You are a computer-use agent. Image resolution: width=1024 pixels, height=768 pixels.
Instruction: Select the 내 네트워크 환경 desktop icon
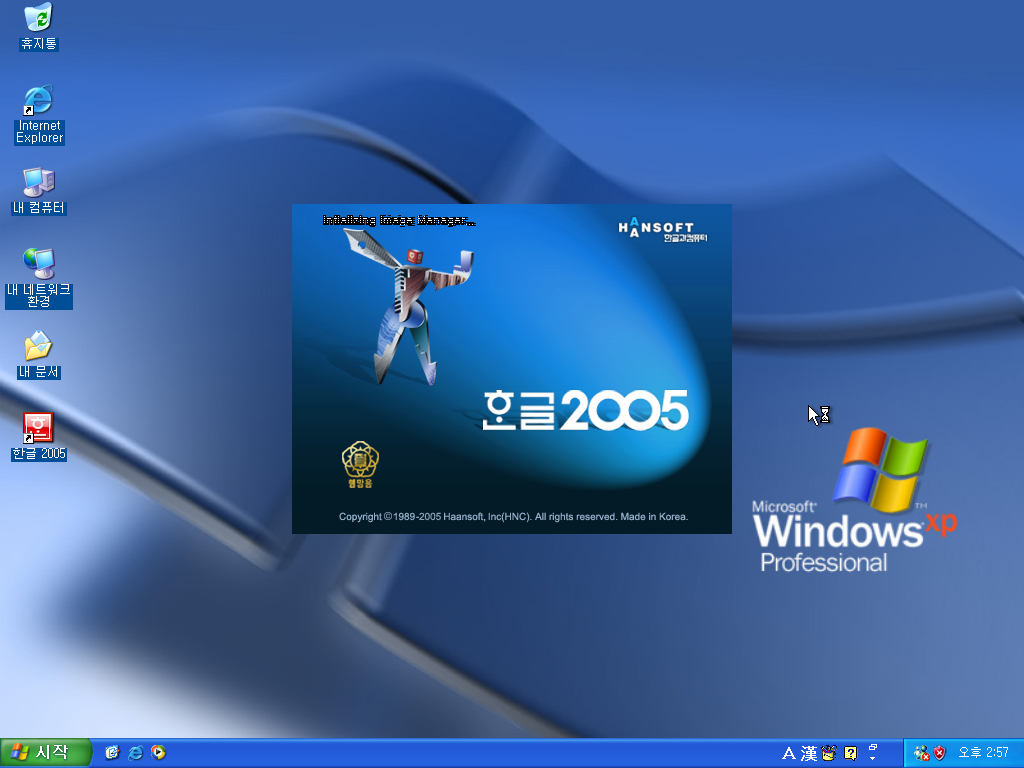(x=39, y=278)
